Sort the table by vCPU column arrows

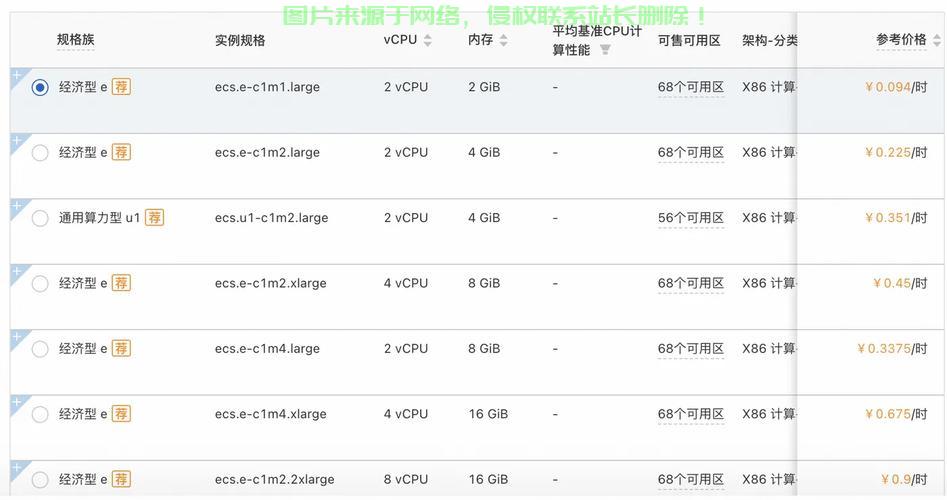428,40
